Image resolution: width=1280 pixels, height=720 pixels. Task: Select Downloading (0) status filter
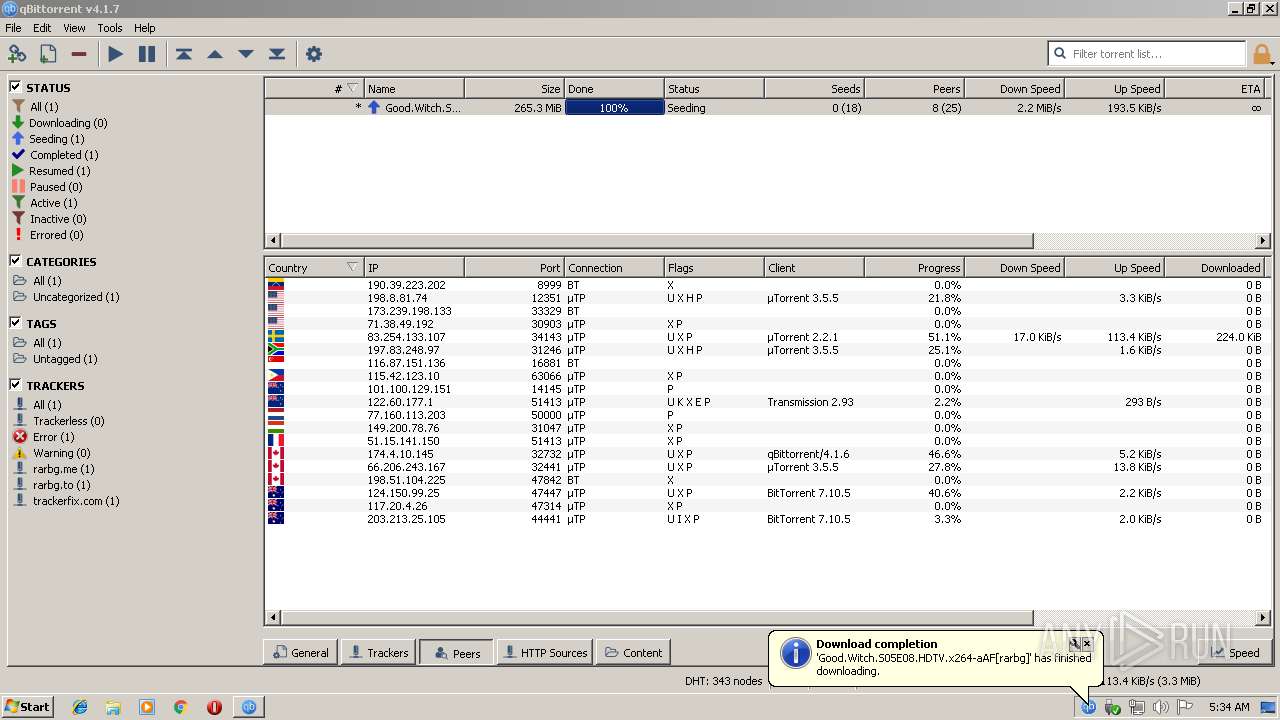(x=59, y=123)
